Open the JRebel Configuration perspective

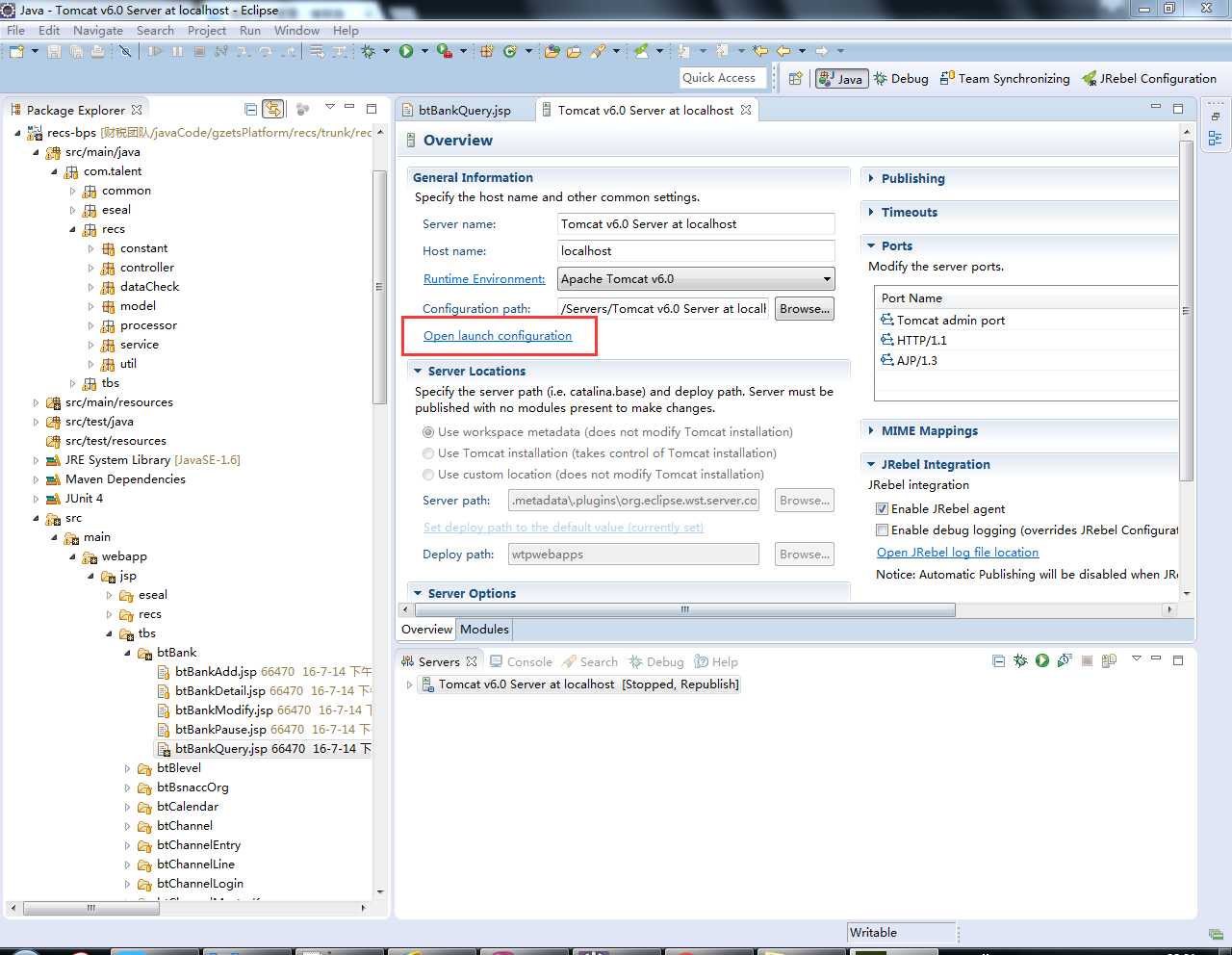(x=1149, y=79)
